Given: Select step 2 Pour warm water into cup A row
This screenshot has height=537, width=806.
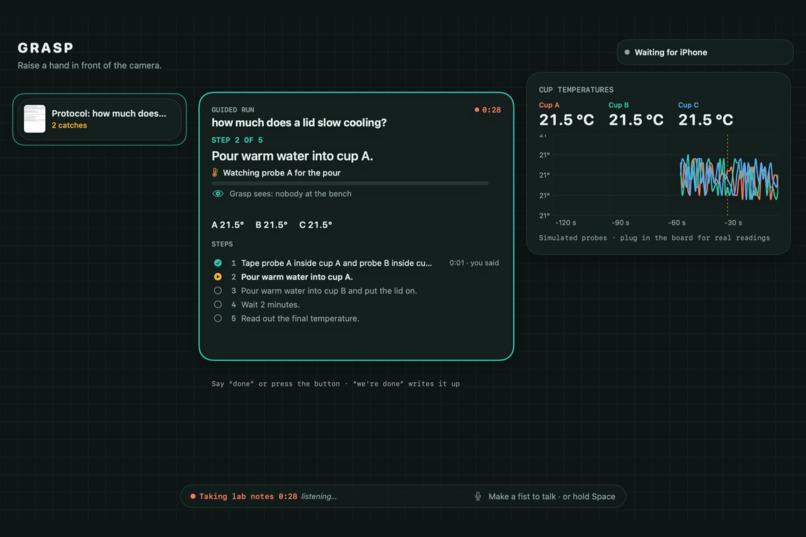Looking at the screenshot, I should tap(356, 277).
